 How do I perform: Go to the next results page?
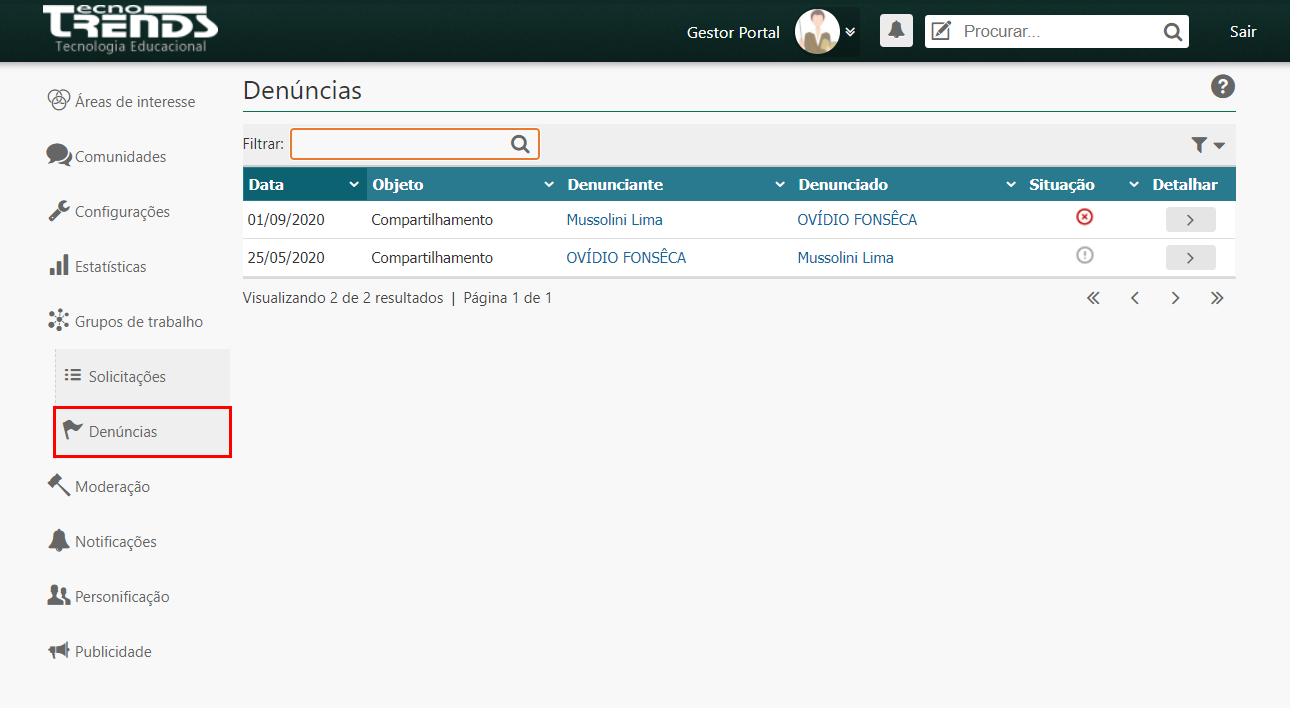(1175, 298)
